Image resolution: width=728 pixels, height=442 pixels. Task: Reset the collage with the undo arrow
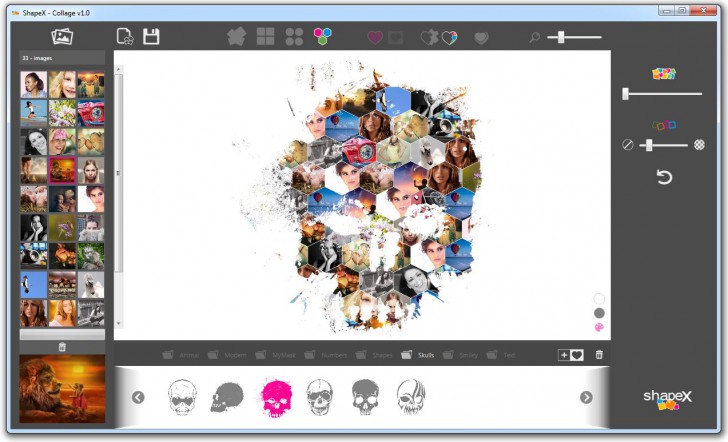tap(664, 177)
